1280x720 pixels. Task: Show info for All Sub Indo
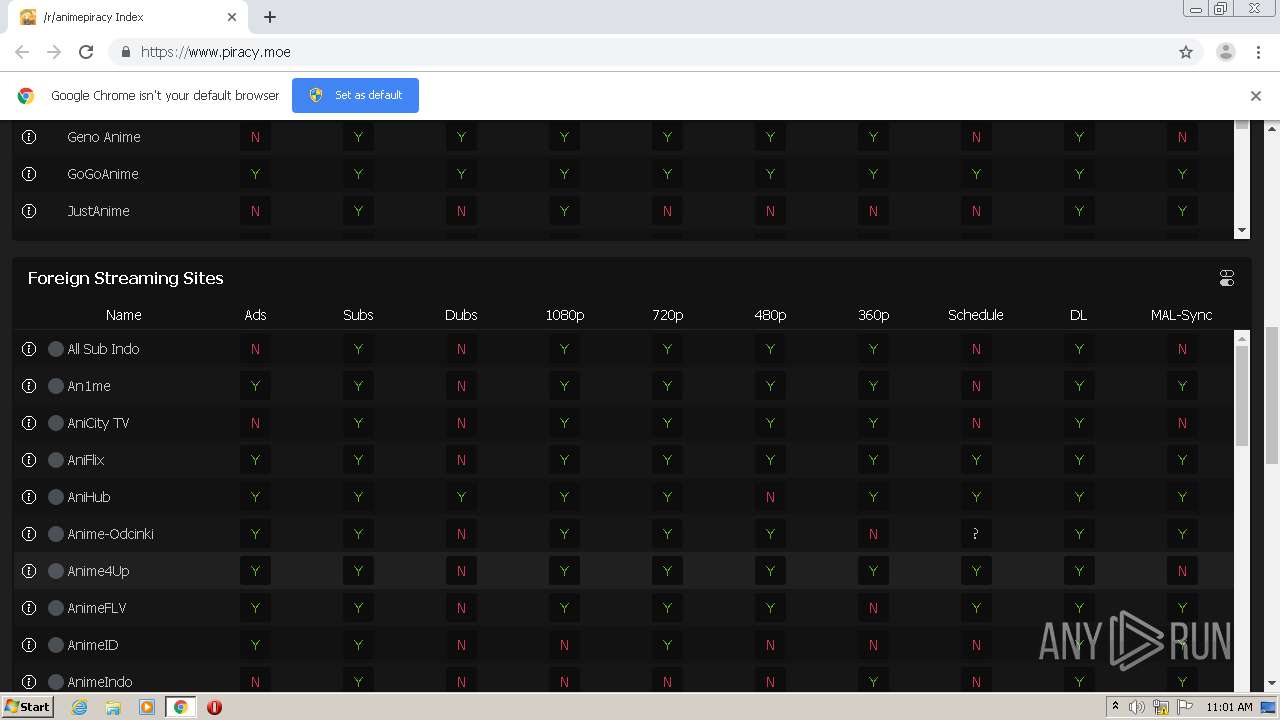click(x=29, y=349)
